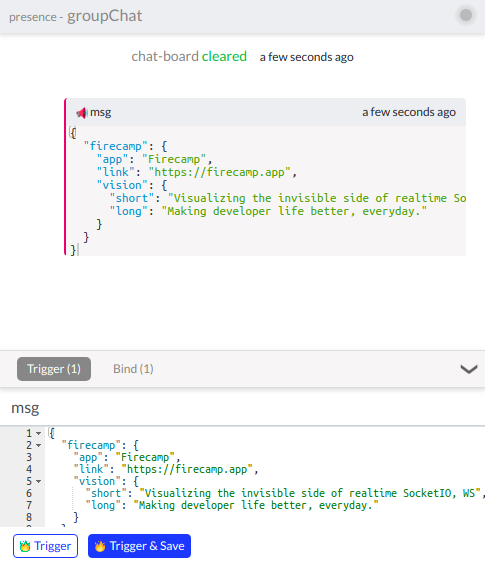
Task: Click the white Trigger button
Action: pos(45,546)
